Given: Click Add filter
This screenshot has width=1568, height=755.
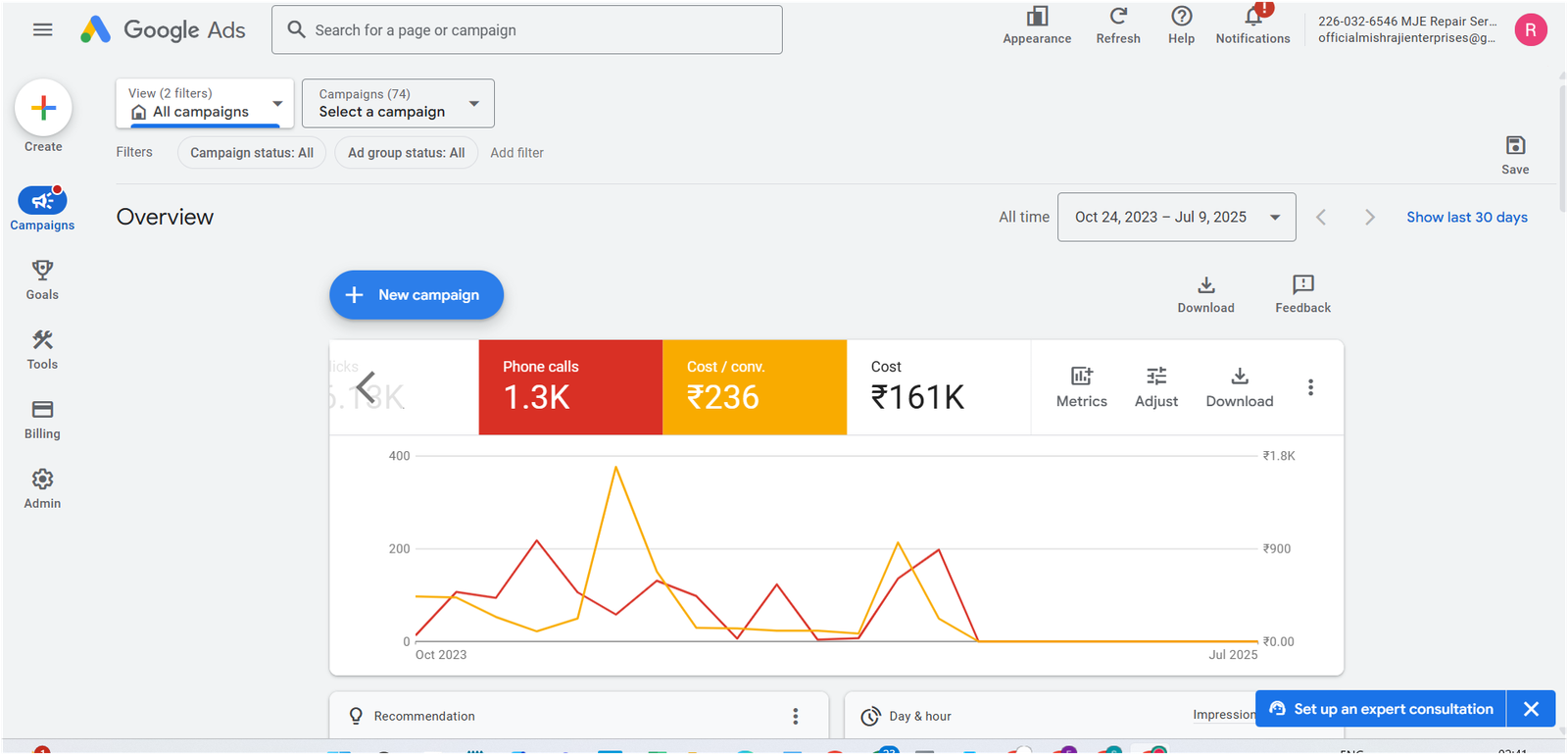Looking at the screenshot, I should pyautogui.click(x=516, y=153).
